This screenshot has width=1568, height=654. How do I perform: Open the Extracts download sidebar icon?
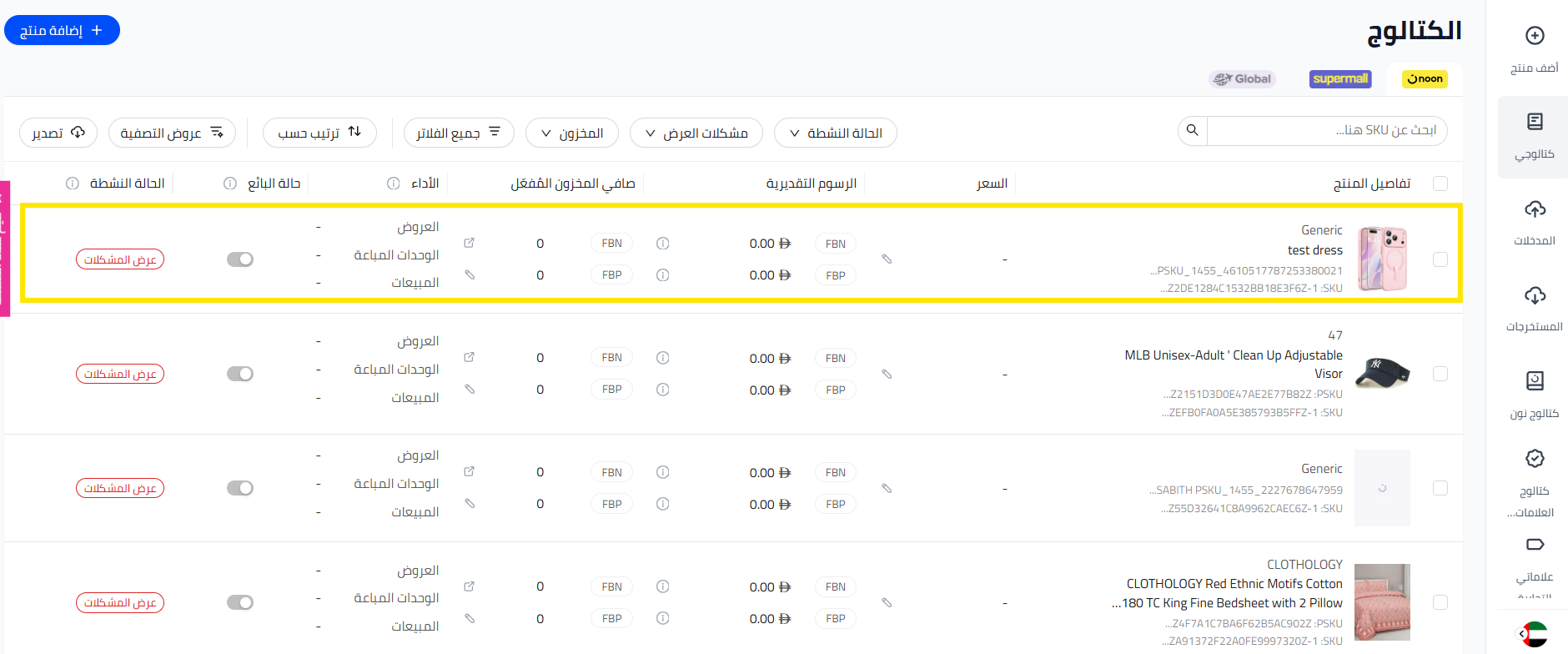pos(1534,295)
